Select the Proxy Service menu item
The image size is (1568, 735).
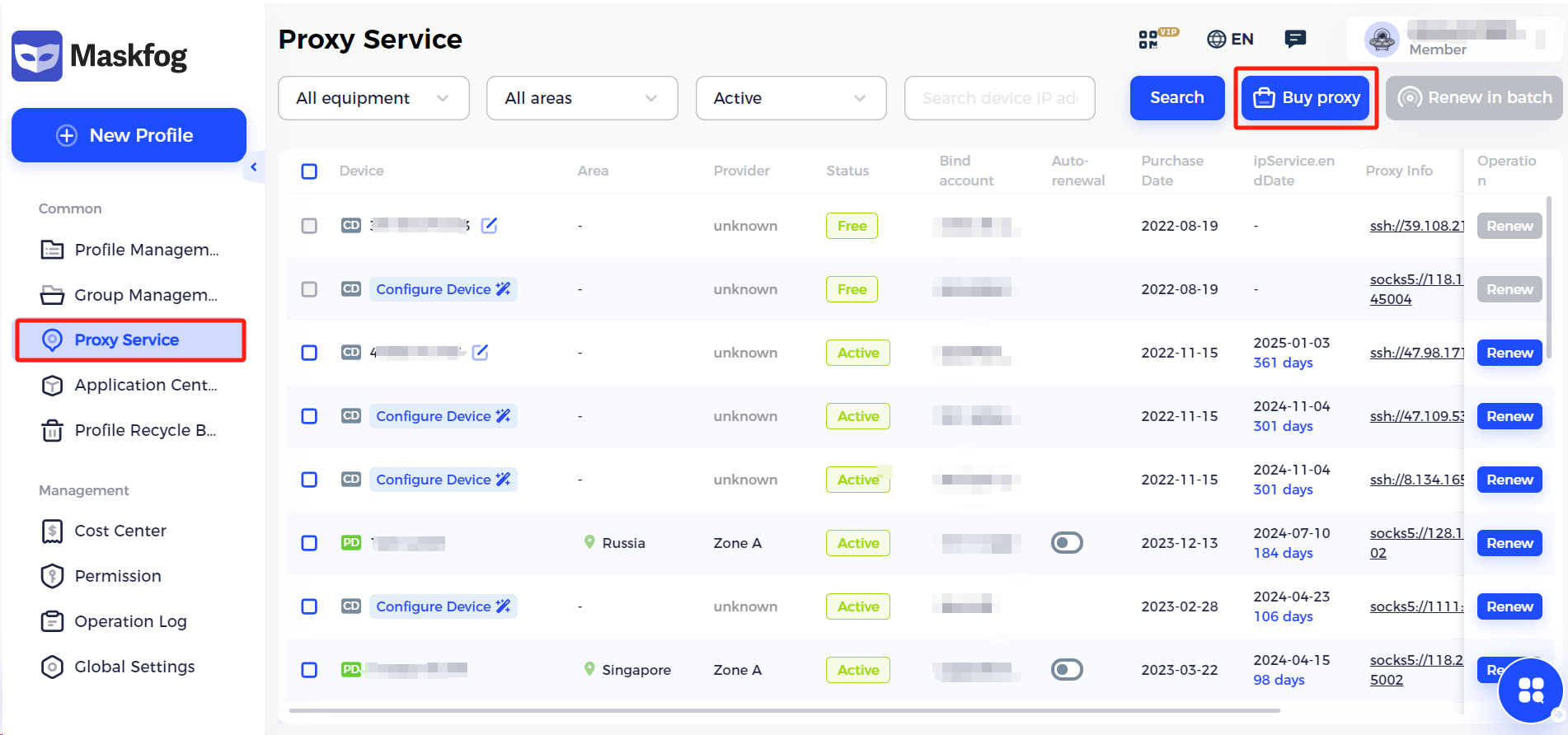point(130,339)
